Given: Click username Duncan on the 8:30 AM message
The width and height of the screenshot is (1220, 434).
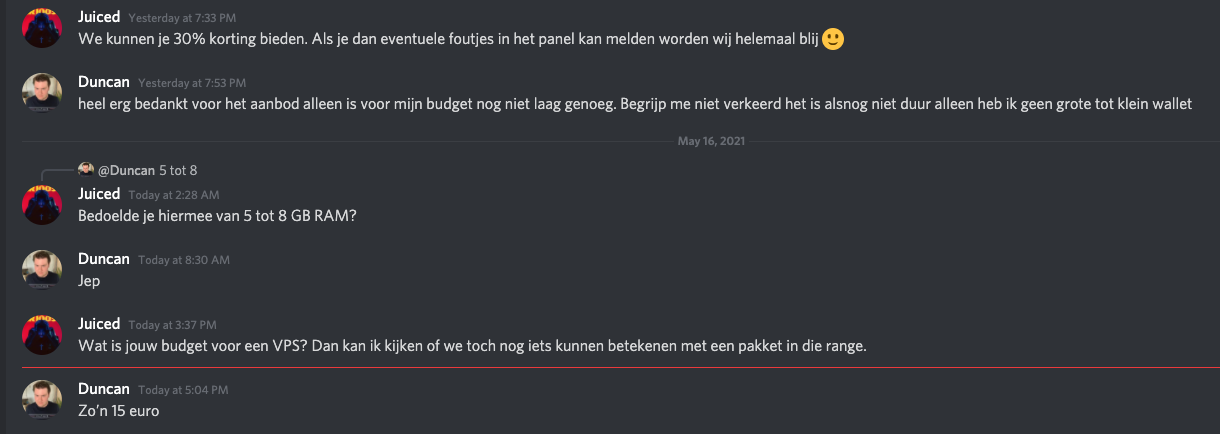Looking at the screenshot, I should [104, 258].
